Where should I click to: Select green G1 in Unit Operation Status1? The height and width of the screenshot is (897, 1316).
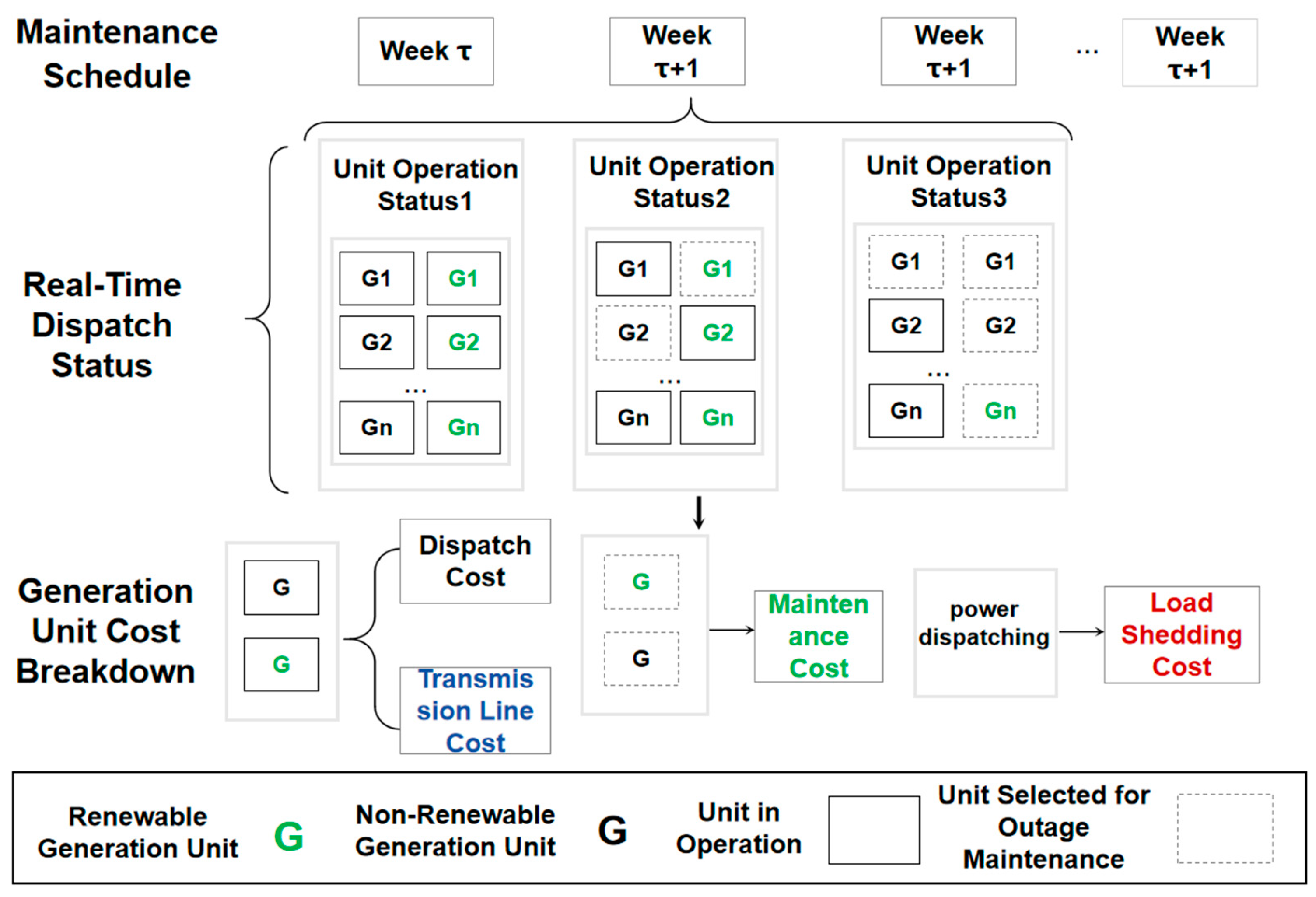click(x=463, y=278)
